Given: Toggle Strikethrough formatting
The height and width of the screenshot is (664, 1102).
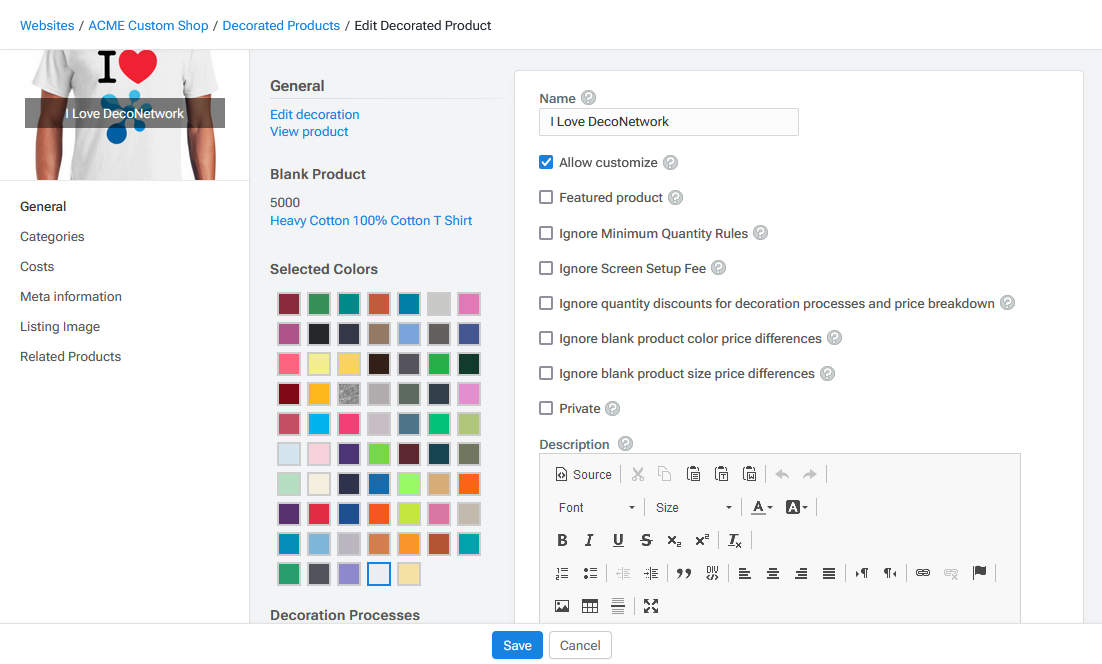Looking at the screenshot, I should tap(646, 540).
